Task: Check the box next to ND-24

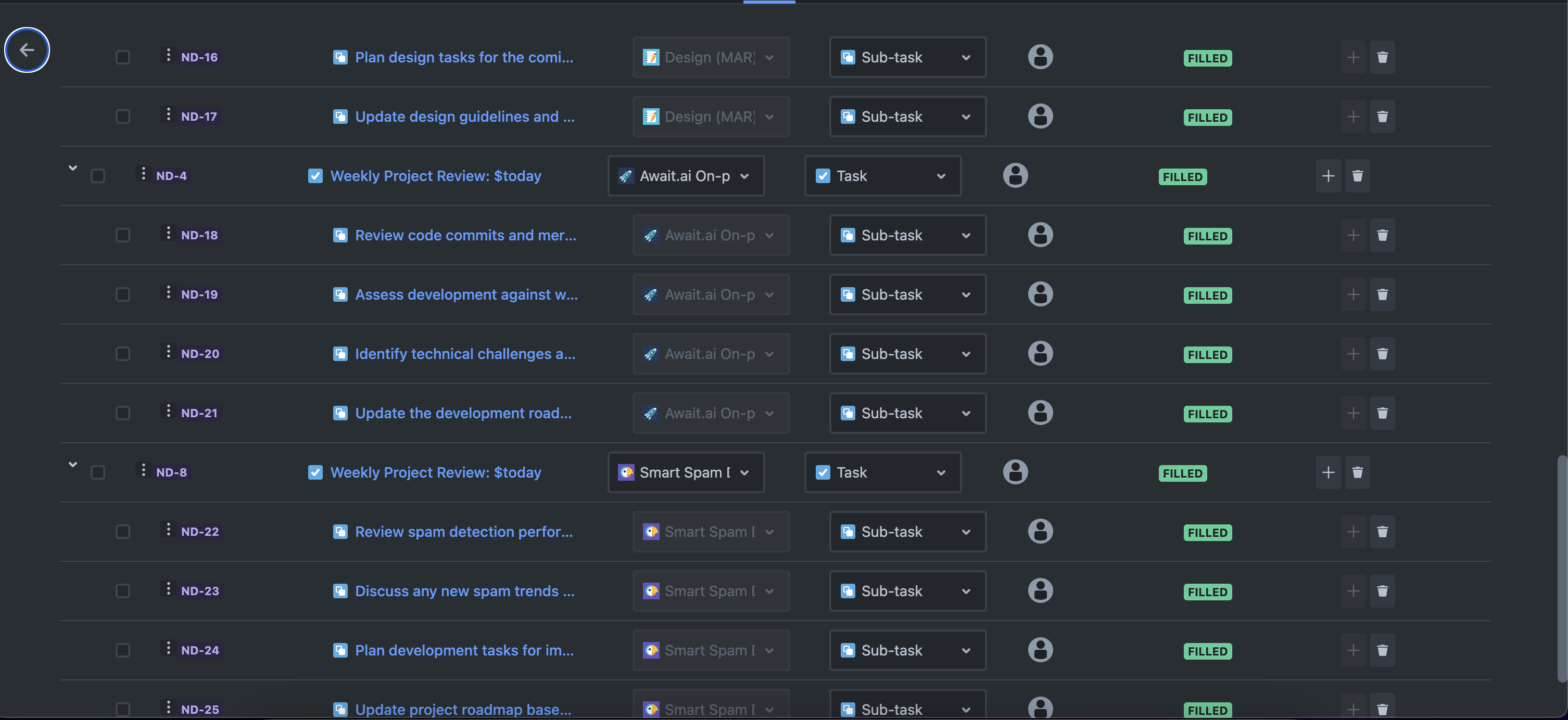Action: click(122, 650)
